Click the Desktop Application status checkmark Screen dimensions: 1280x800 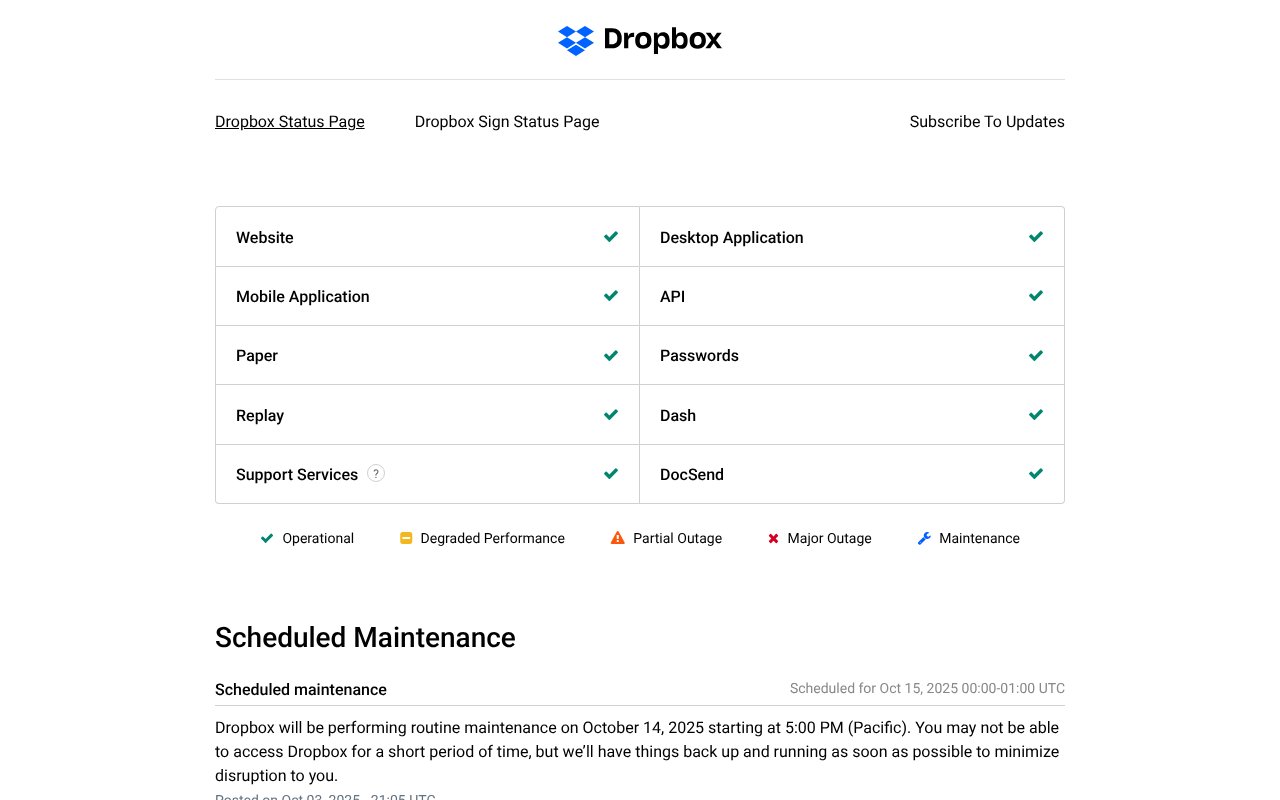1036,237
